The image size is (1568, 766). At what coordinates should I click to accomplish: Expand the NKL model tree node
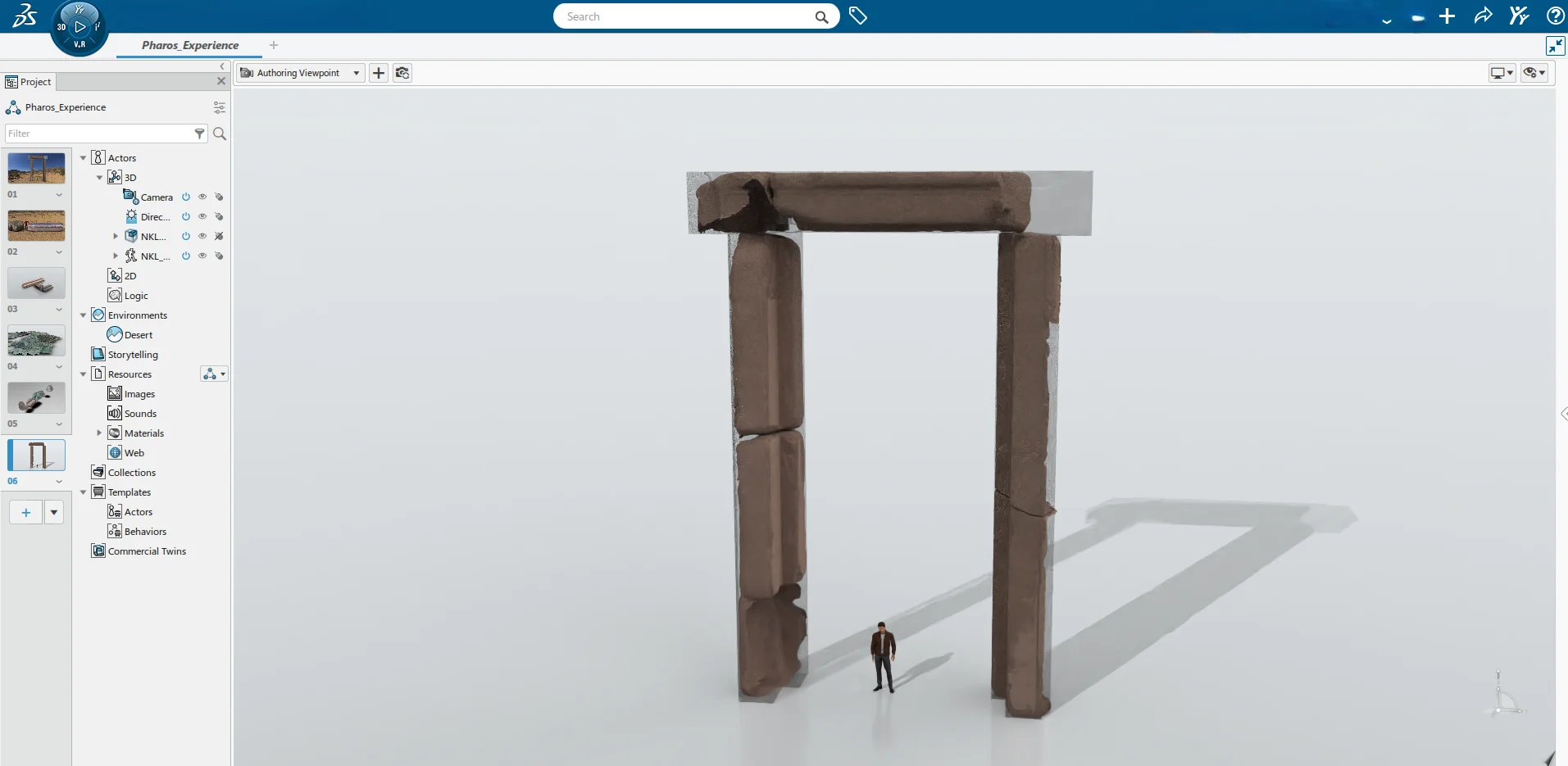pos(116,236)
